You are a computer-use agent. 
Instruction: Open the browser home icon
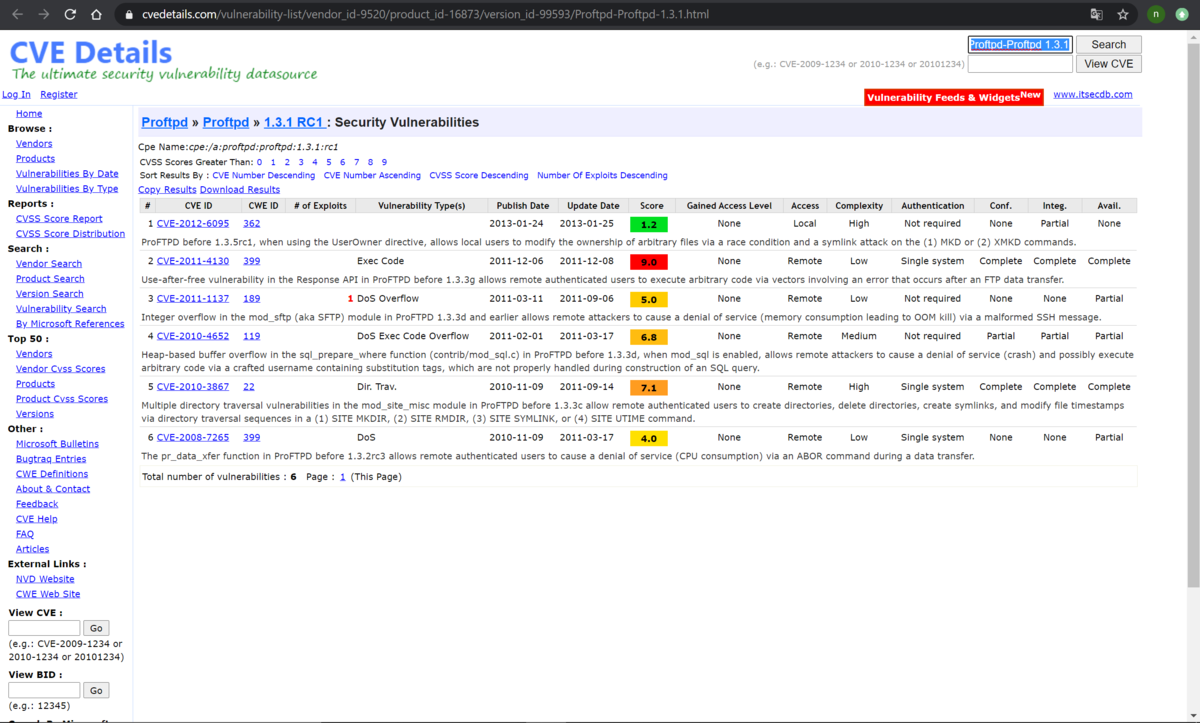pos(96,15)
